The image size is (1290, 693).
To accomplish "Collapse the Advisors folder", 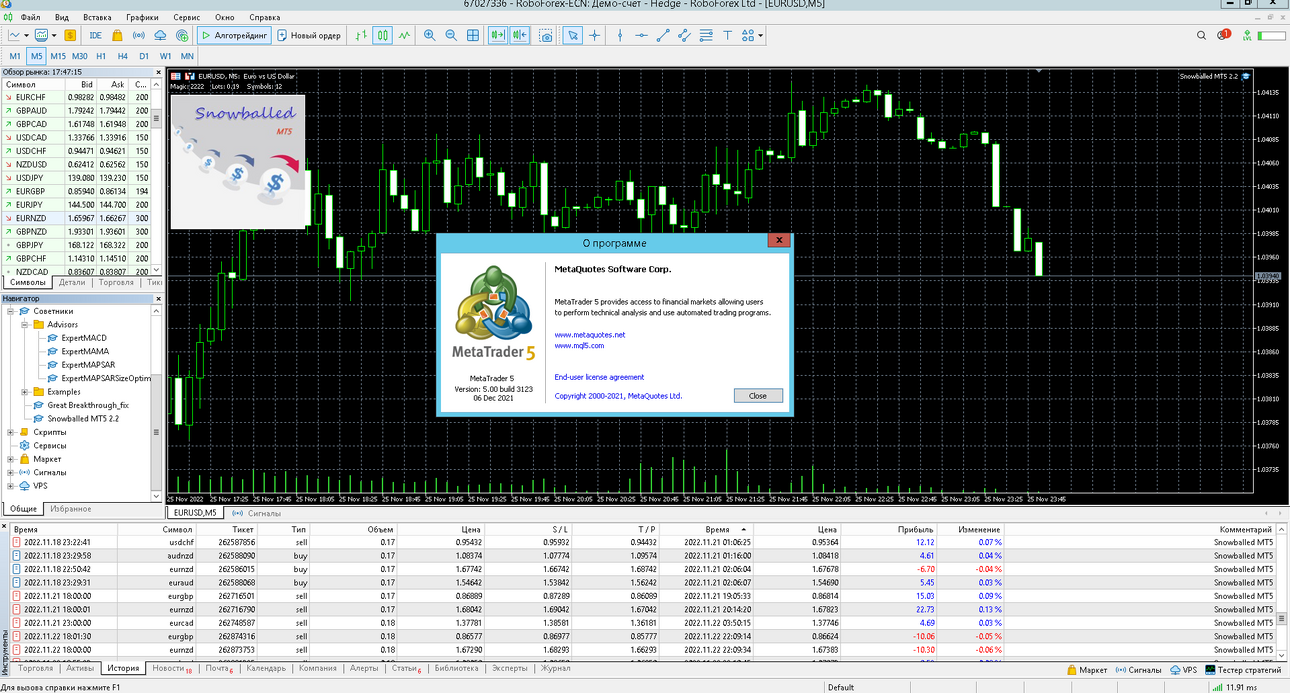I will (25, 324).
